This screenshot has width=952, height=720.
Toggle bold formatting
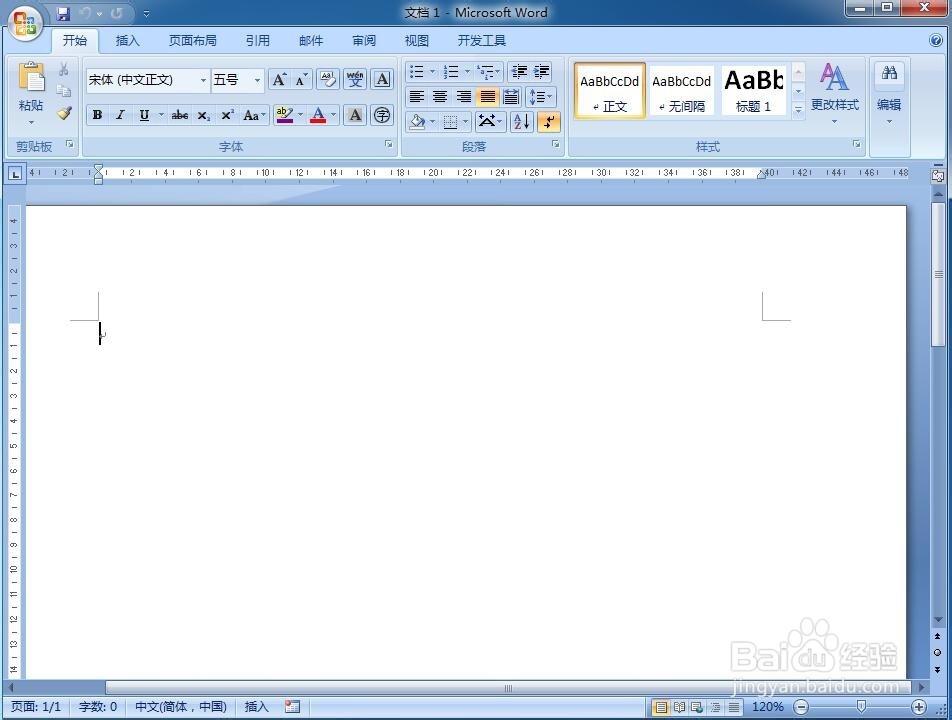pos(97,115)
